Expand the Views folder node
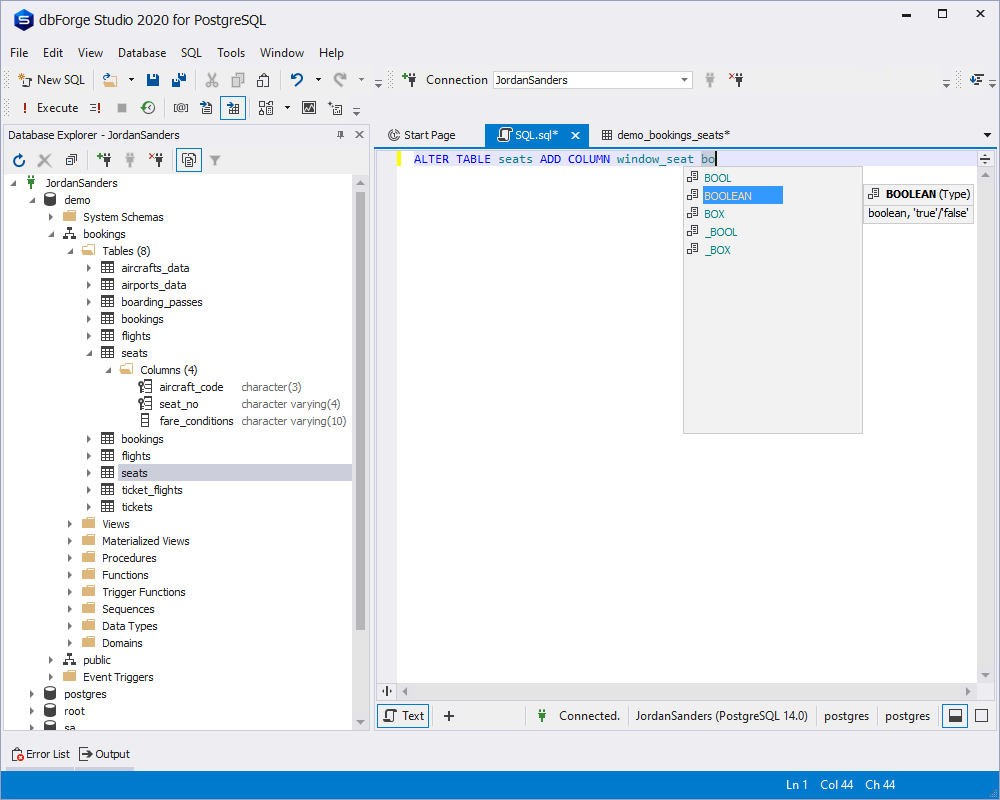Image resolution: width=1000 pixels, height=800 pixels. (69, 523)
